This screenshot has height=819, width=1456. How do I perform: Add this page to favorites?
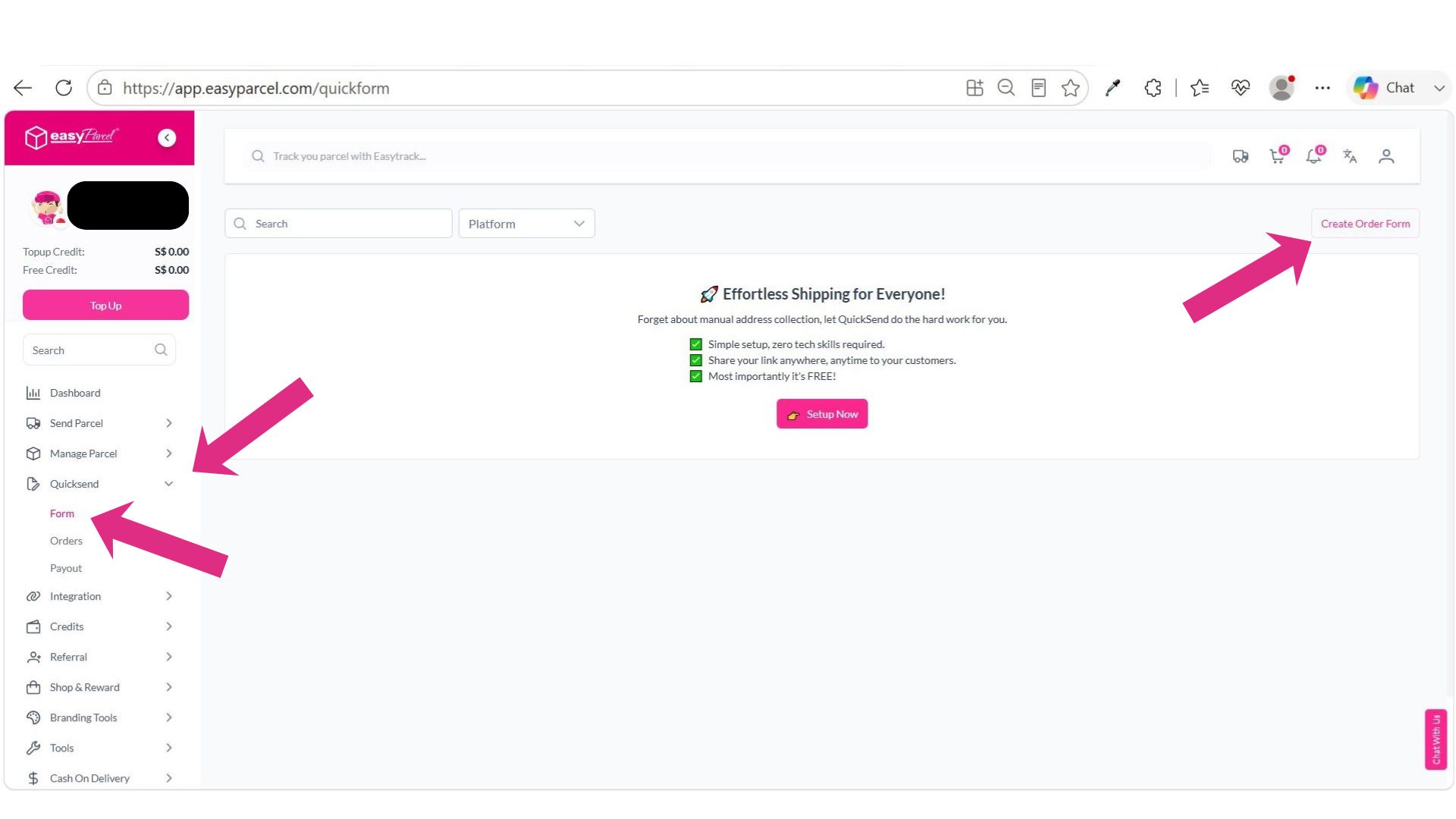click(x=1071, y=88)
